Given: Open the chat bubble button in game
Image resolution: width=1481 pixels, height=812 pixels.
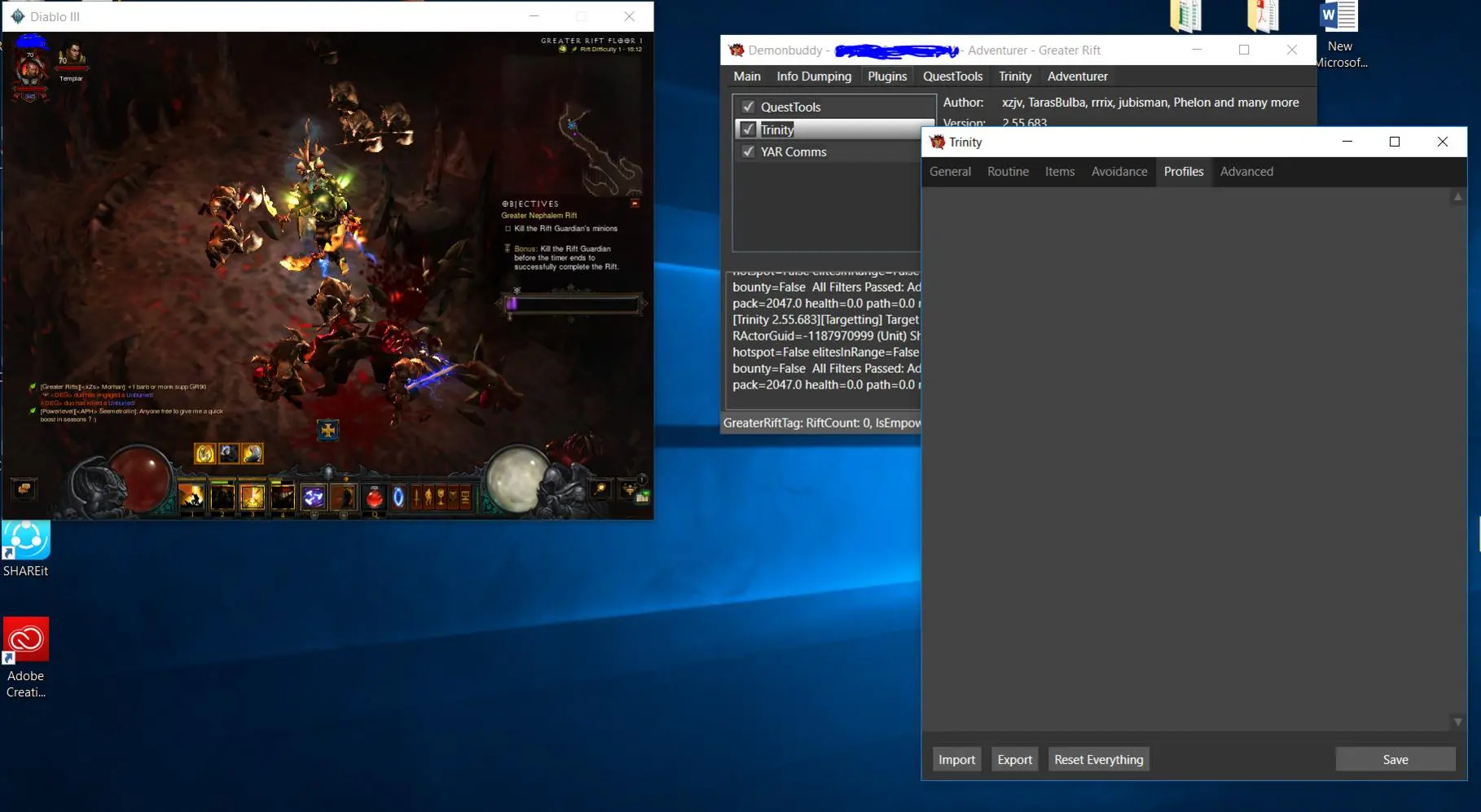Looking at the screenshot, I should click(x=24, y=489).
